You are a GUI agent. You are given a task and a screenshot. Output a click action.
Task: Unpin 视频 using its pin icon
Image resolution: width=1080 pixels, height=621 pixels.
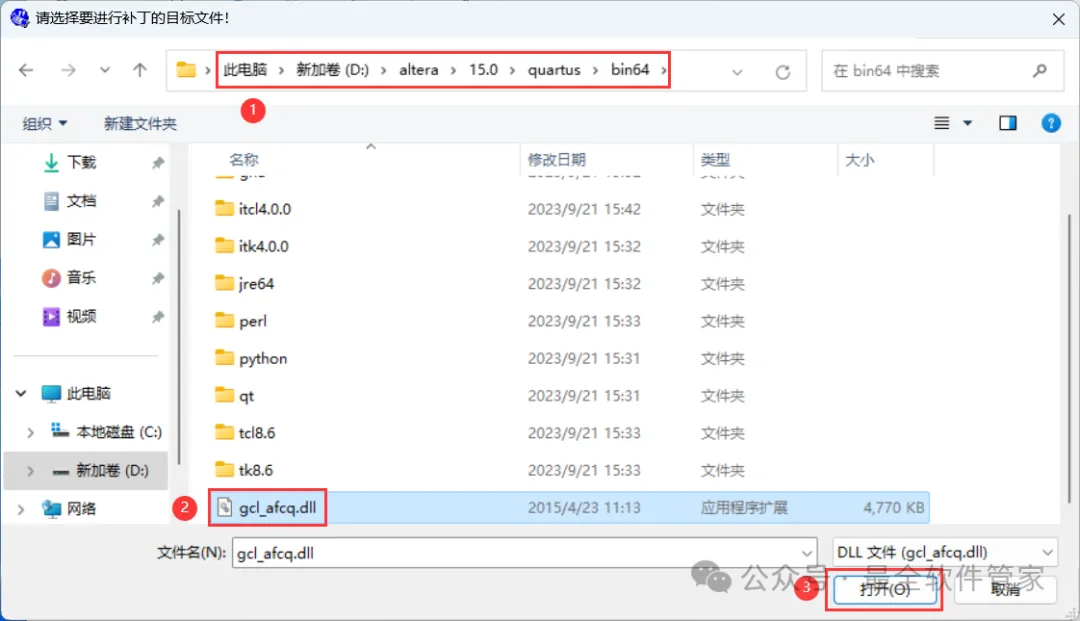pos(158,317)
